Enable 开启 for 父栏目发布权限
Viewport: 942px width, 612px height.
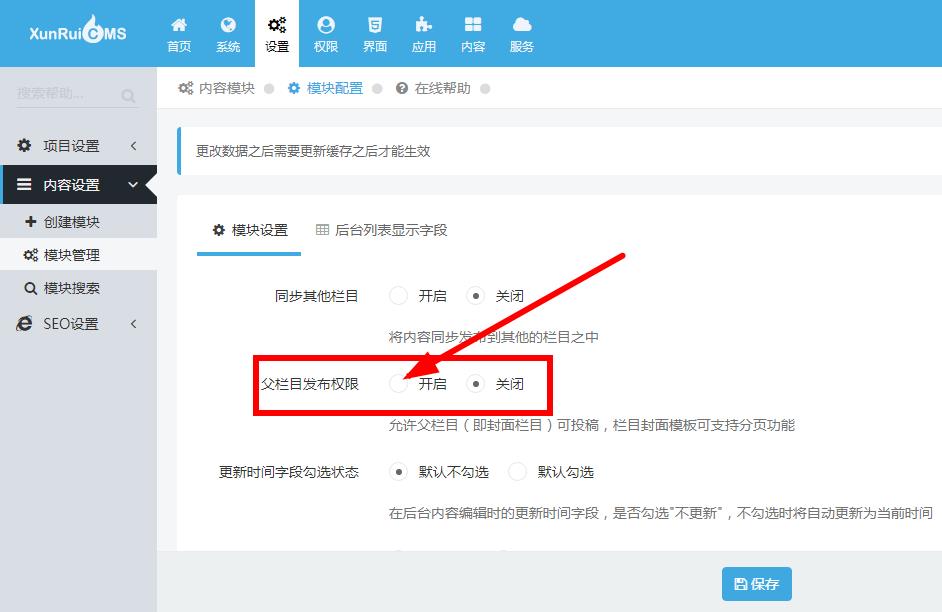point(401,382)
